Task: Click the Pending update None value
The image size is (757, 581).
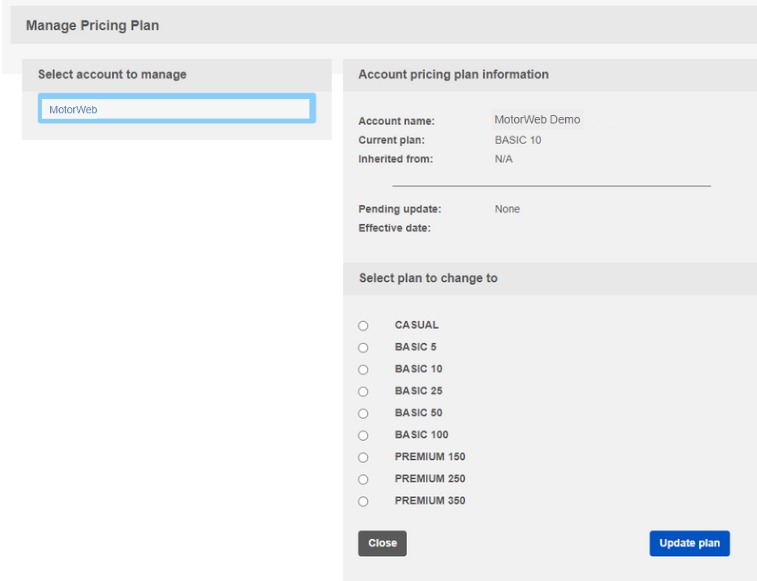Action: 507,209
